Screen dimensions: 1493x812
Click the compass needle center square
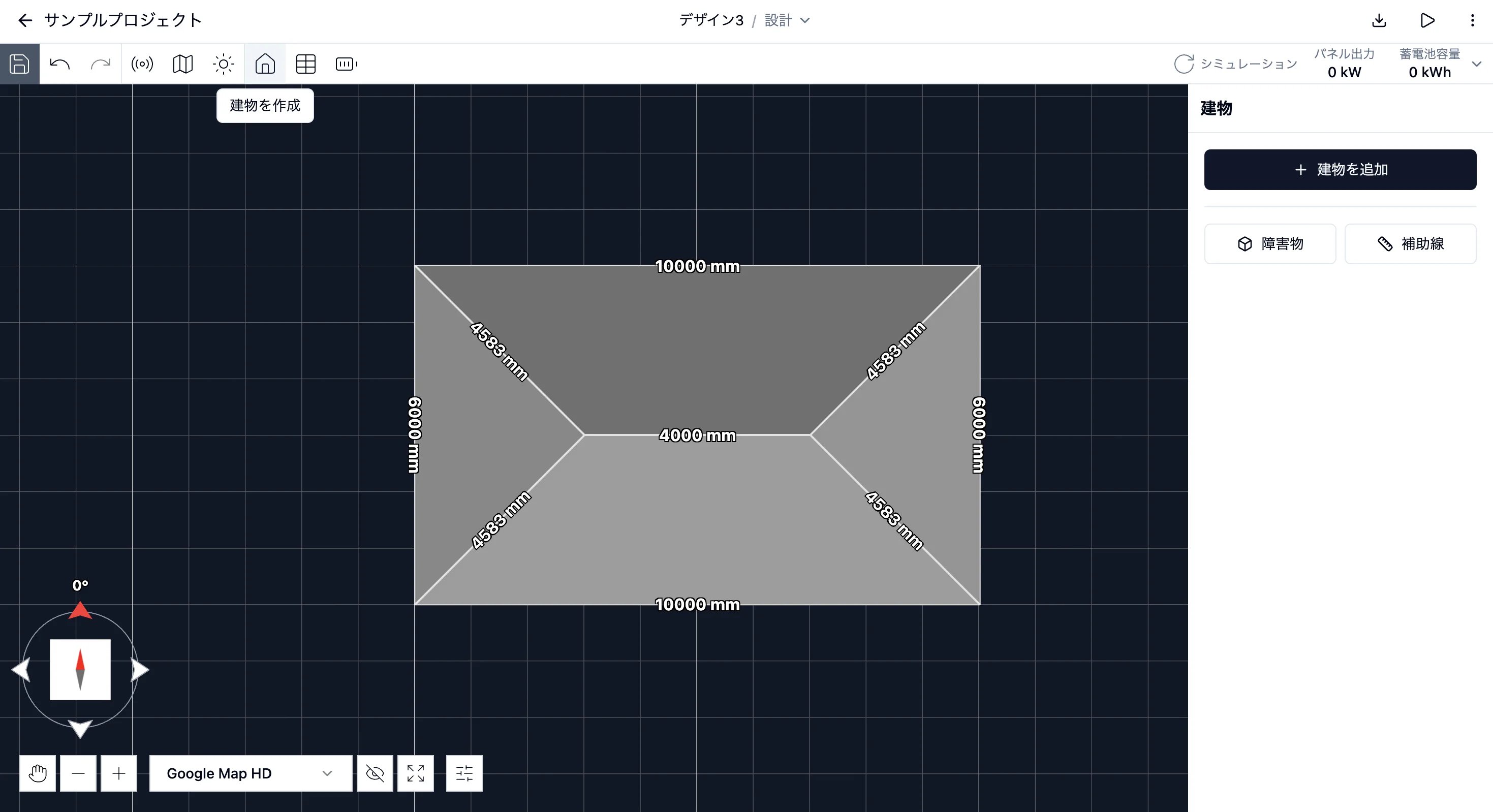80,669
